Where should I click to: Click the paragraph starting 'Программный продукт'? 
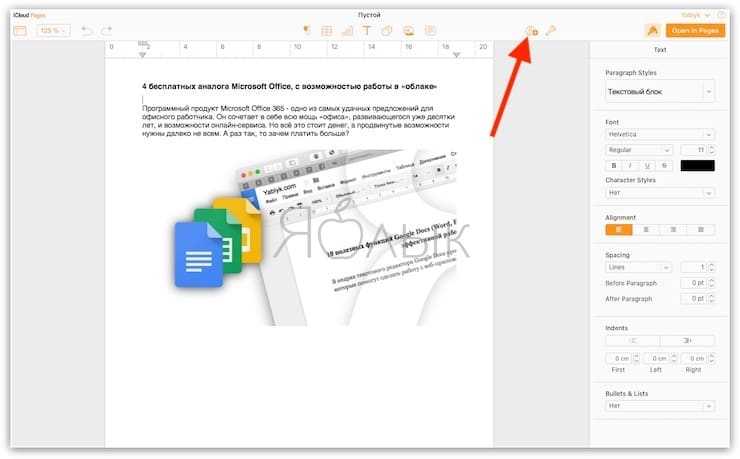pyautogui.click(x=298, y=121)
